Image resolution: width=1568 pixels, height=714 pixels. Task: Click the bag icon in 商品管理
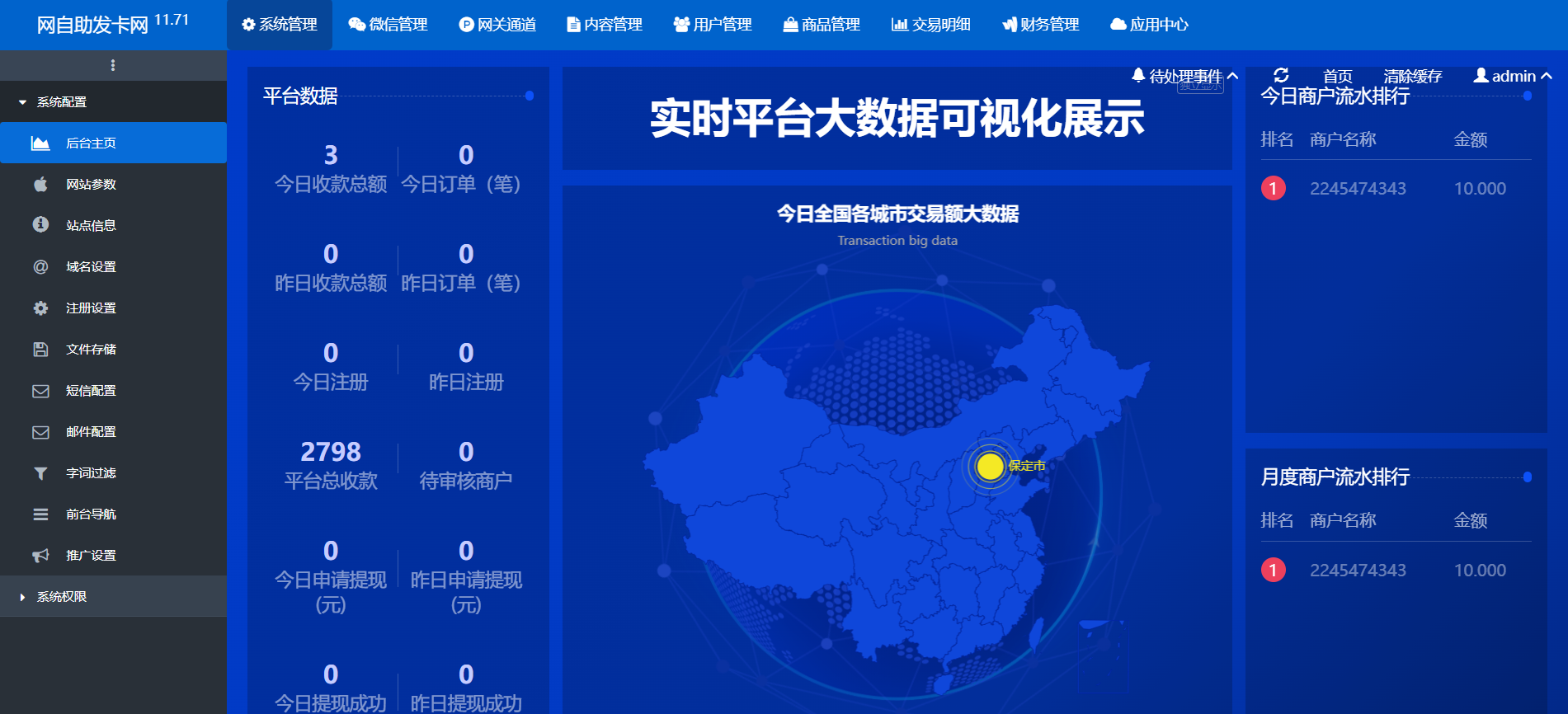(x=790, y=25)
